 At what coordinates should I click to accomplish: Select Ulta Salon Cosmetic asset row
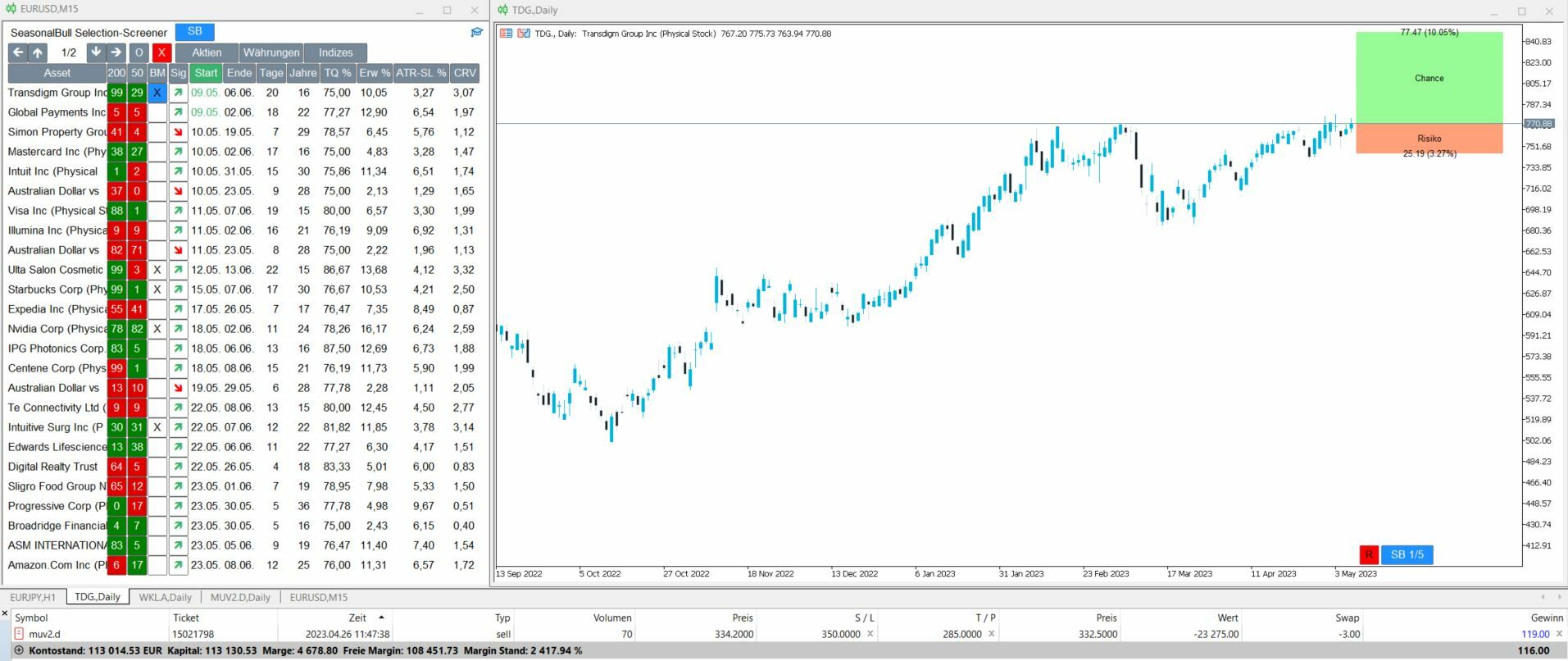pos(56,270)
